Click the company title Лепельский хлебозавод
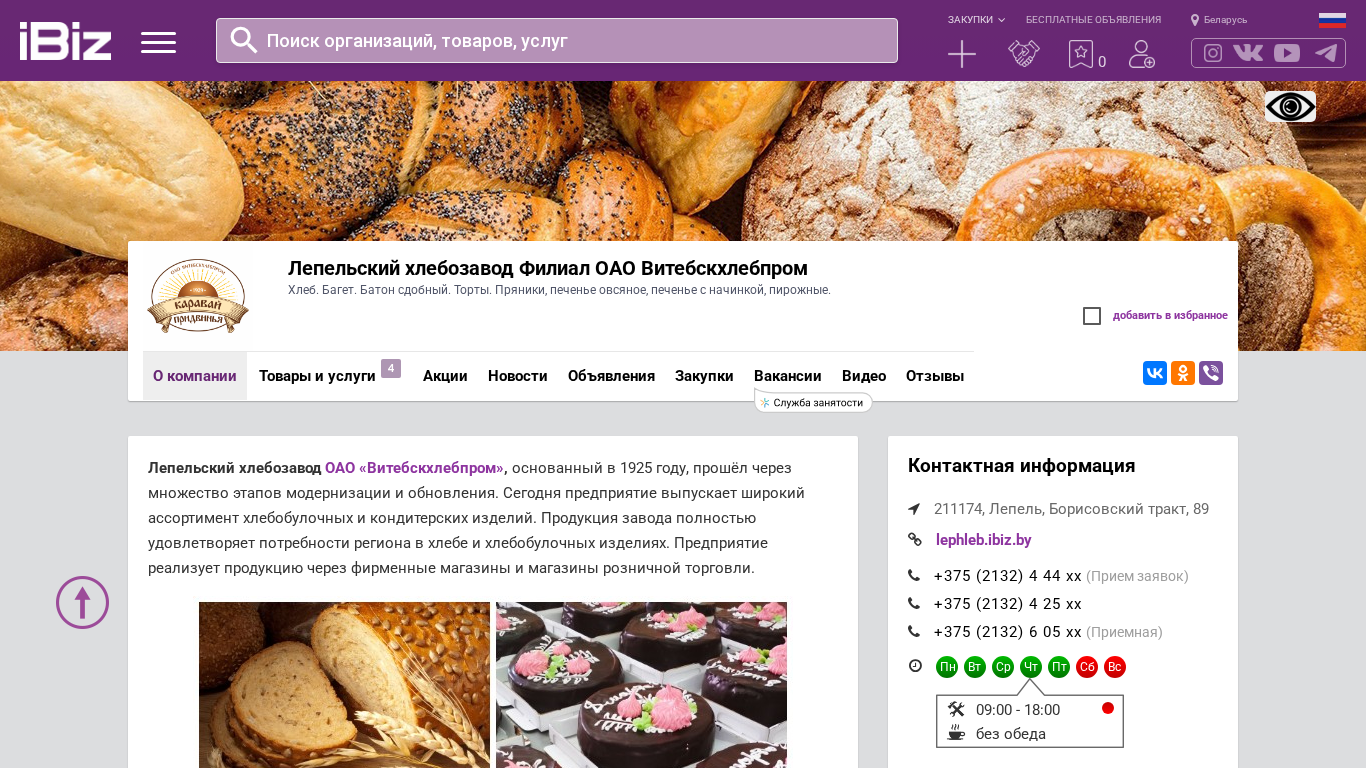The image size is (1366, 768). 548,268
